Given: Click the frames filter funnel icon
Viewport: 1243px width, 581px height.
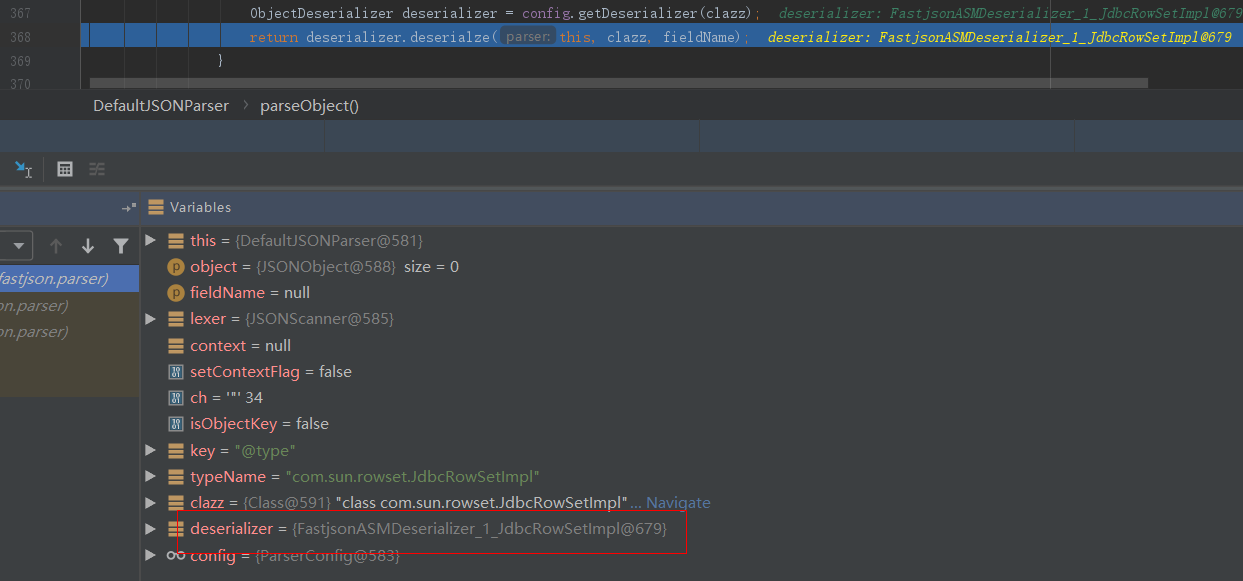Looking at the screenshot, I should pyautogui.click(x=121, y=246).
